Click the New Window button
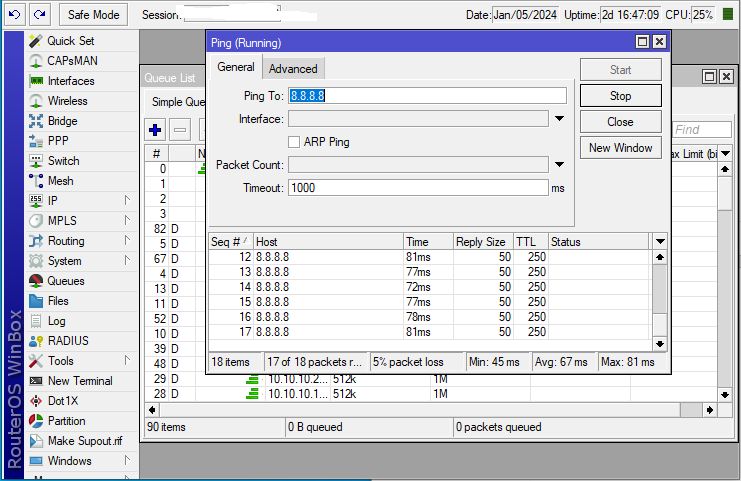 pyautogui.click(x=620, y=148)
